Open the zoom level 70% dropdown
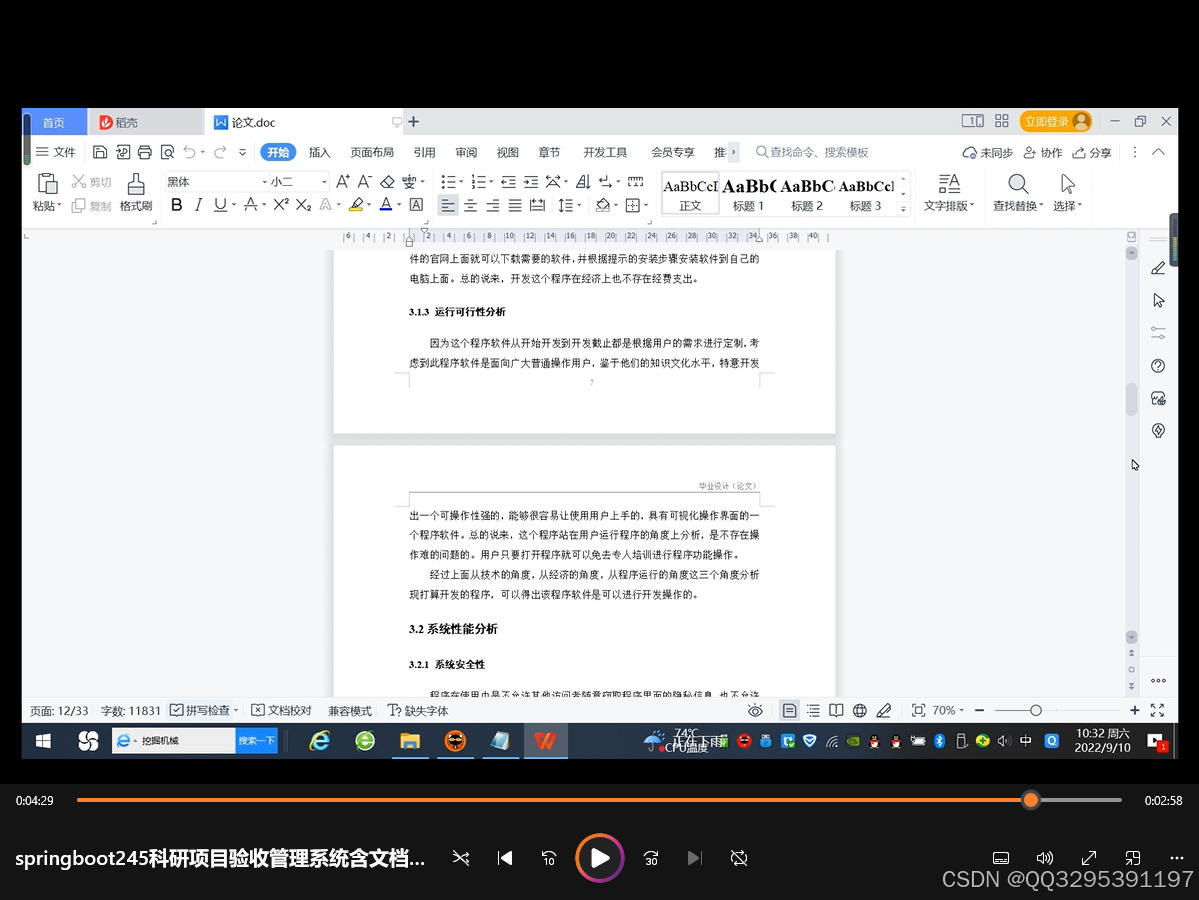Image resolution: width=1199 pixels, height=900 pixels. (943, 710)
